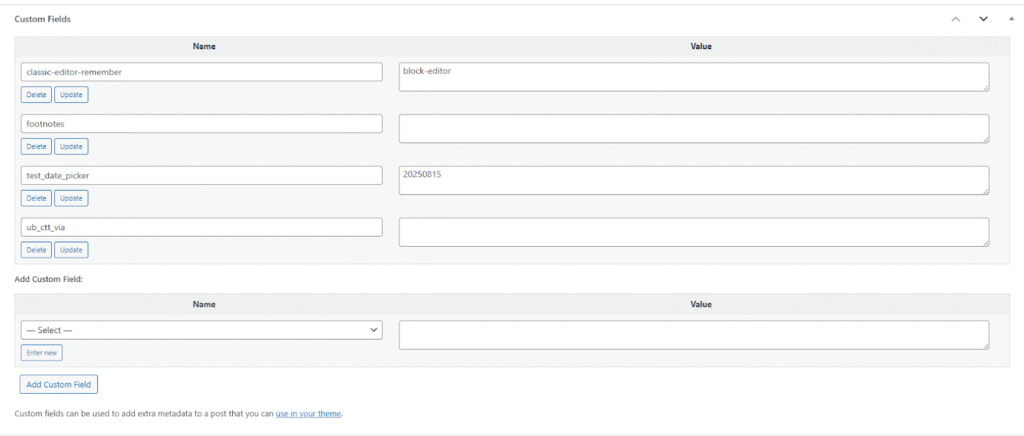The image size is (1024, 436).
Task: Delete the test_date_picker field
Action: (x=36, y=198)
